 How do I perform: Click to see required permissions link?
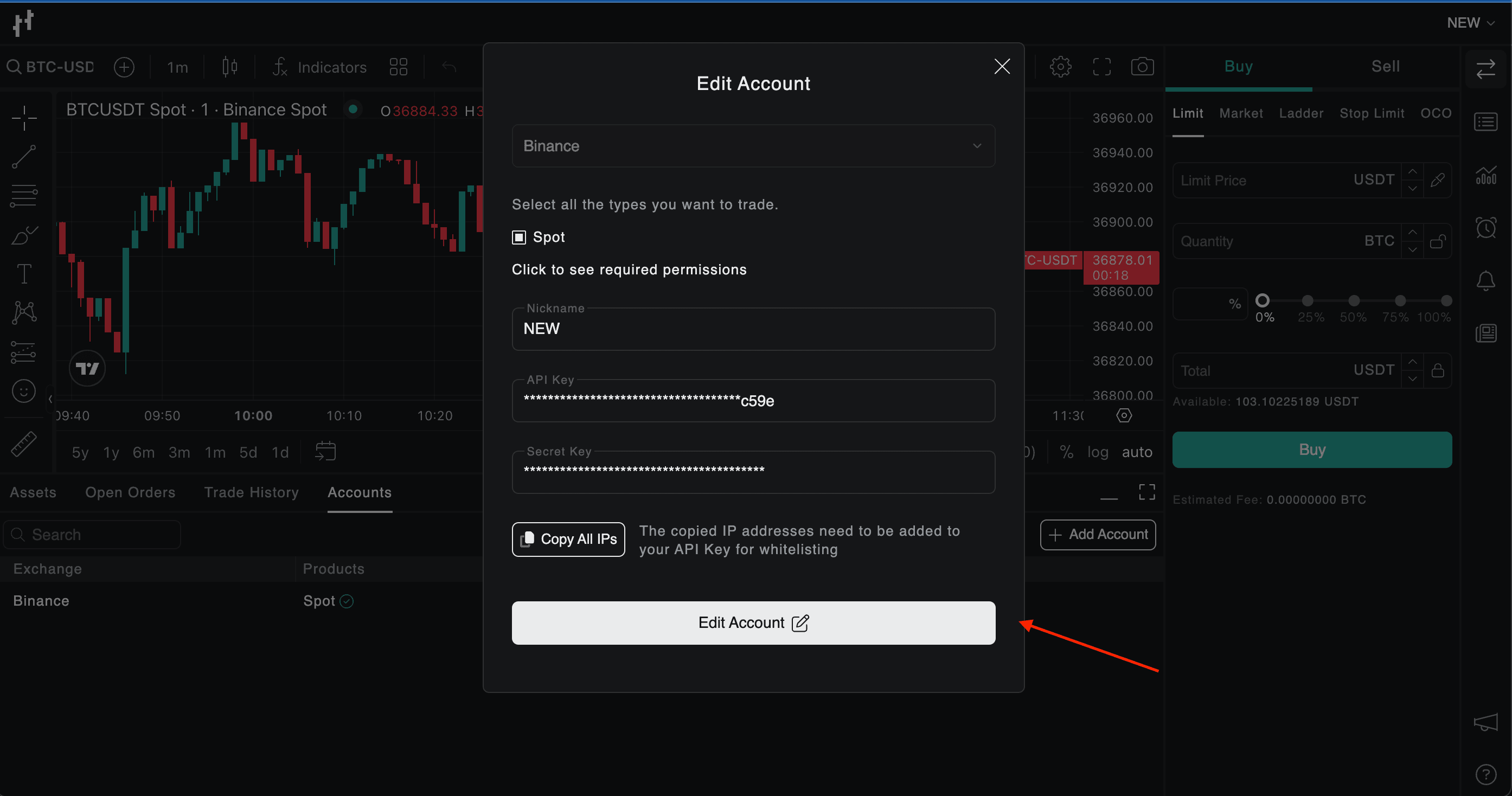(629, 269)
